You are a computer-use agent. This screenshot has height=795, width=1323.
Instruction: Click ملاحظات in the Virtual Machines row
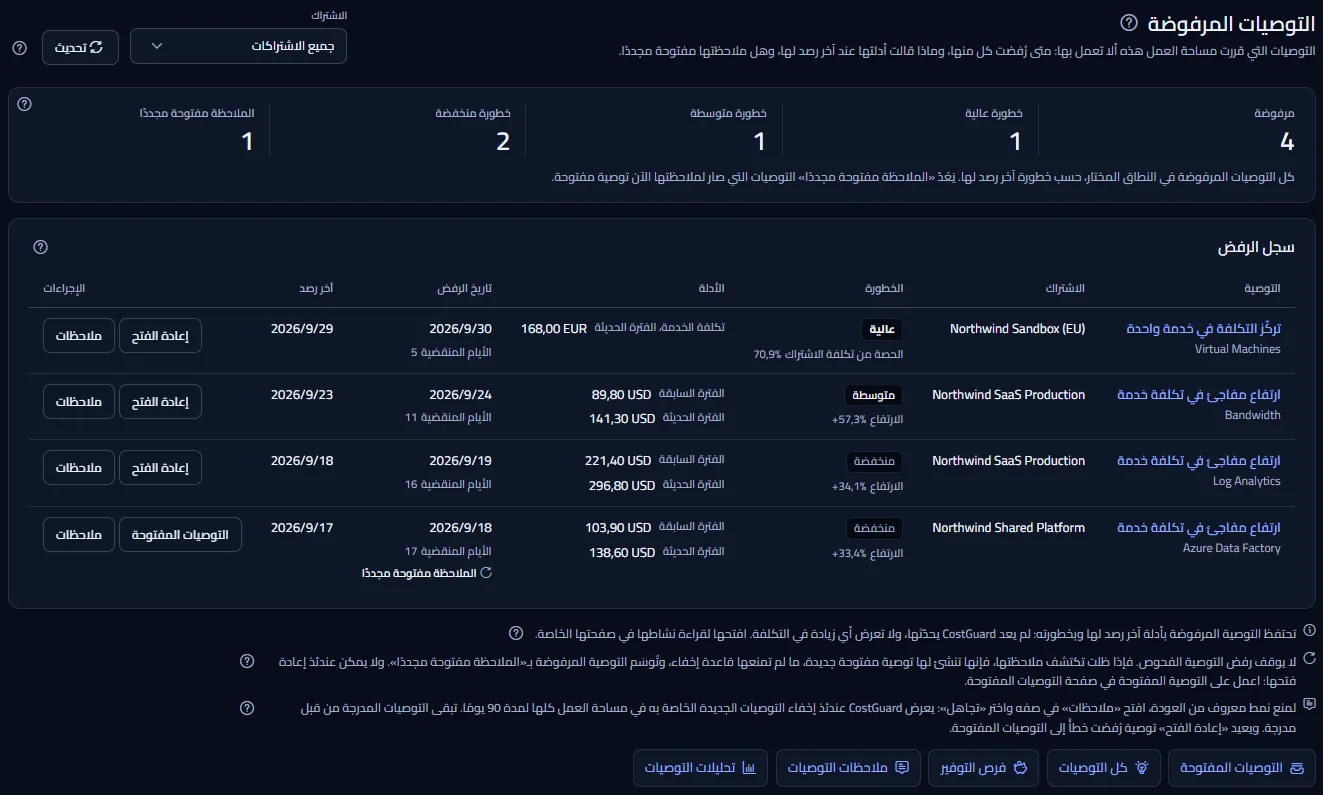(79, 336)
